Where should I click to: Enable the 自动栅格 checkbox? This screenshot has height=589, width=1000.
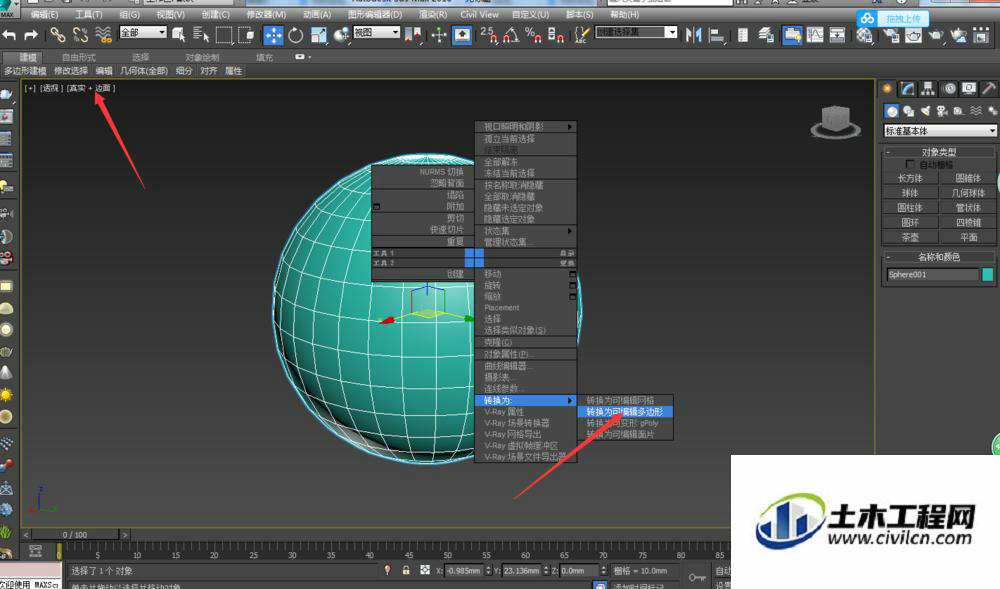click(x=910, y=164)
